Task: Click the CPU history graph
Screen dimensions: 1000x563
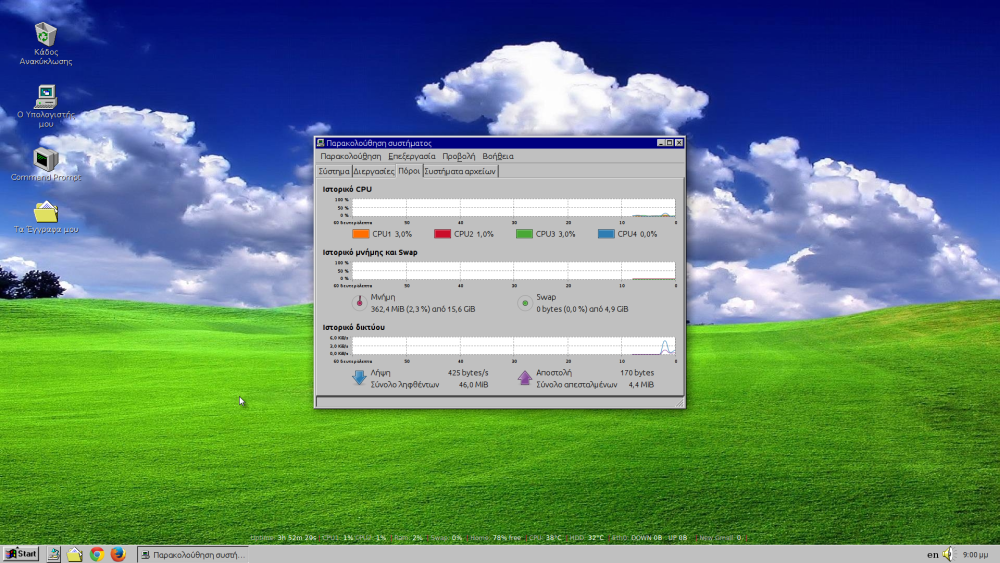Action: [x=513, y=208]
